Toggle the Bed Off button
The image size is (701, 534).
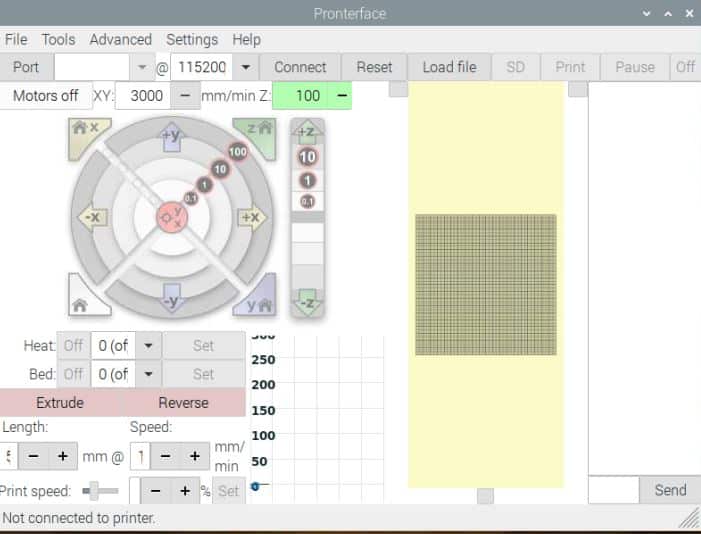pos(73,374)
